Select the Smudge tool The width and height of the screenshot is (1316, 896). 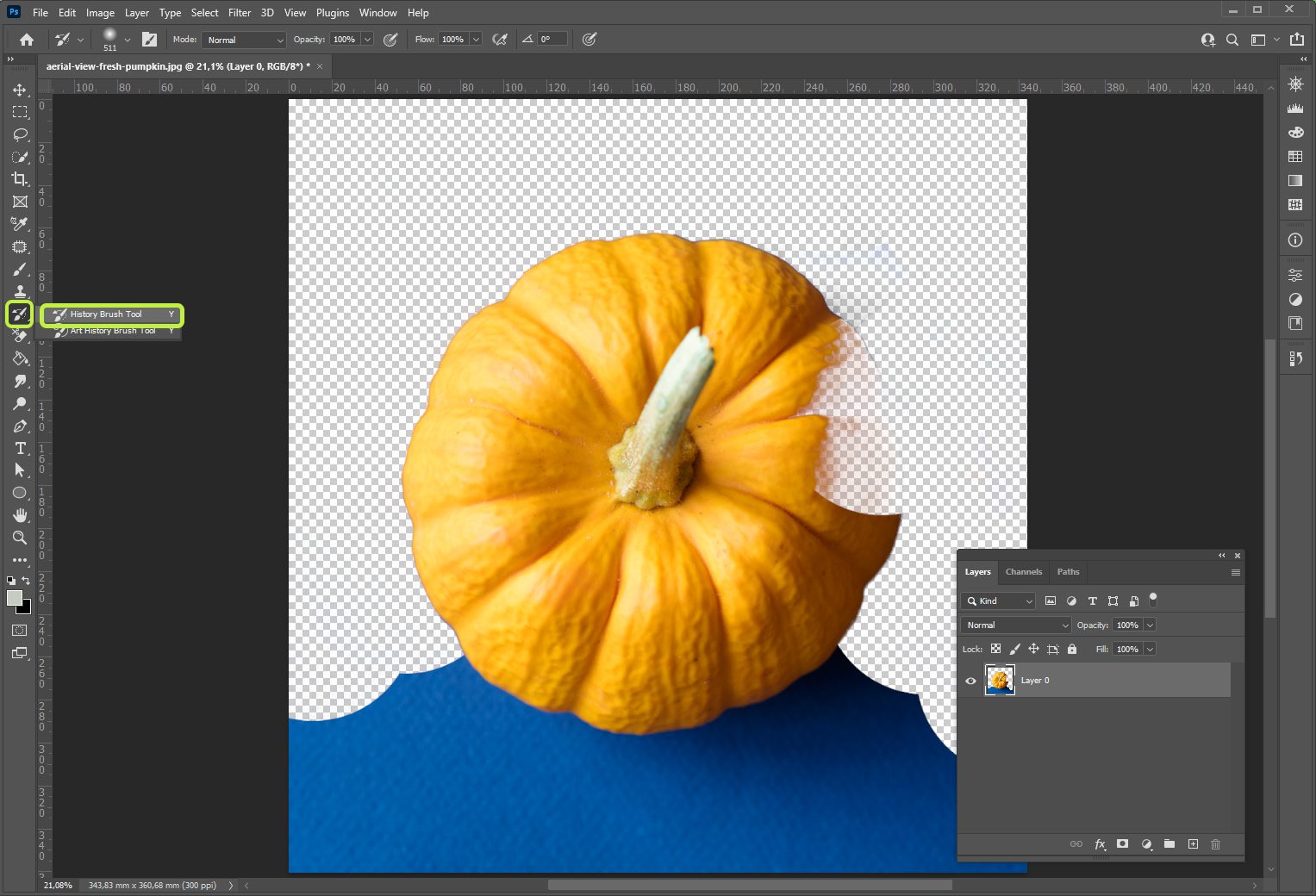coord(20,381)
